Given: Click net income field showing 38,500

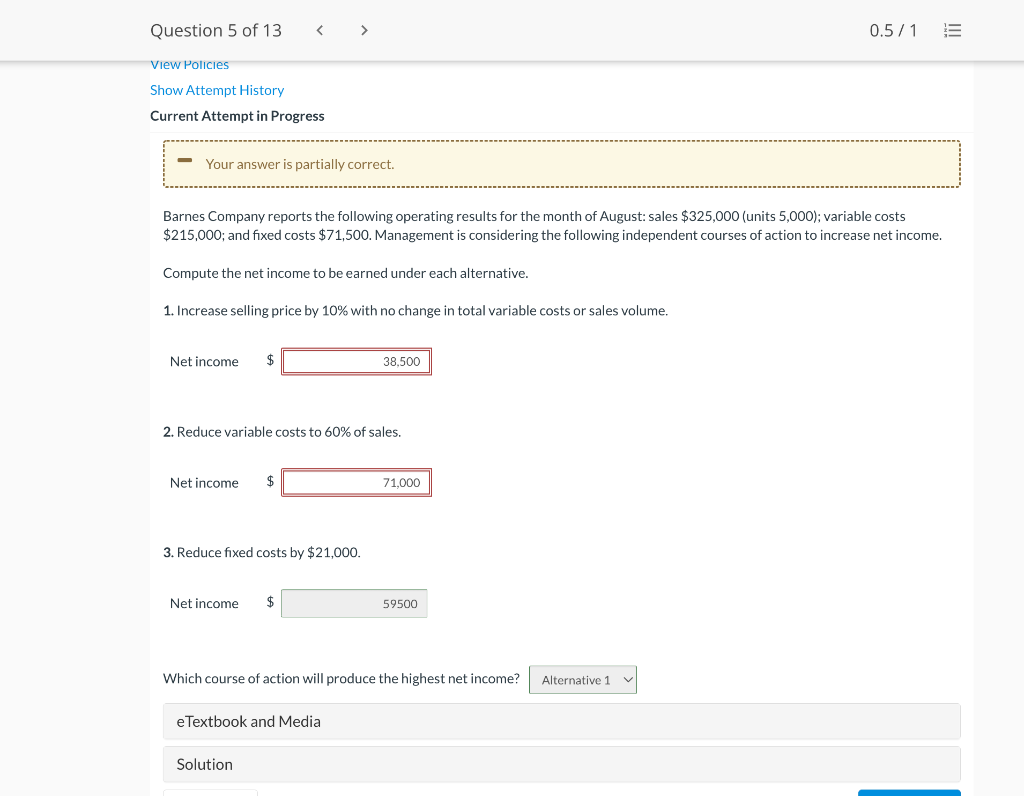Looking at the screenshot, I should coord(356,362).
